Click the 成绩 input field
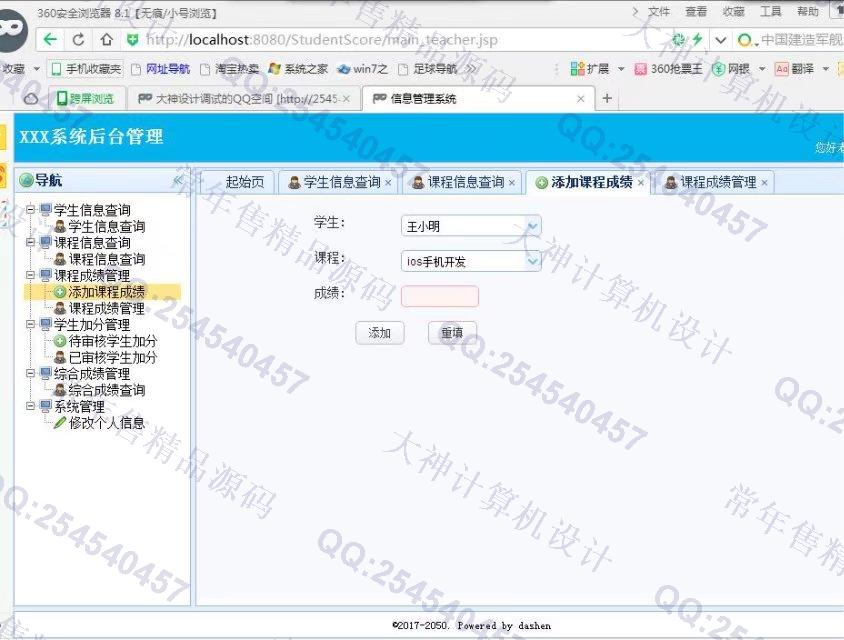The image size is (844, 640). pos(440,296)
